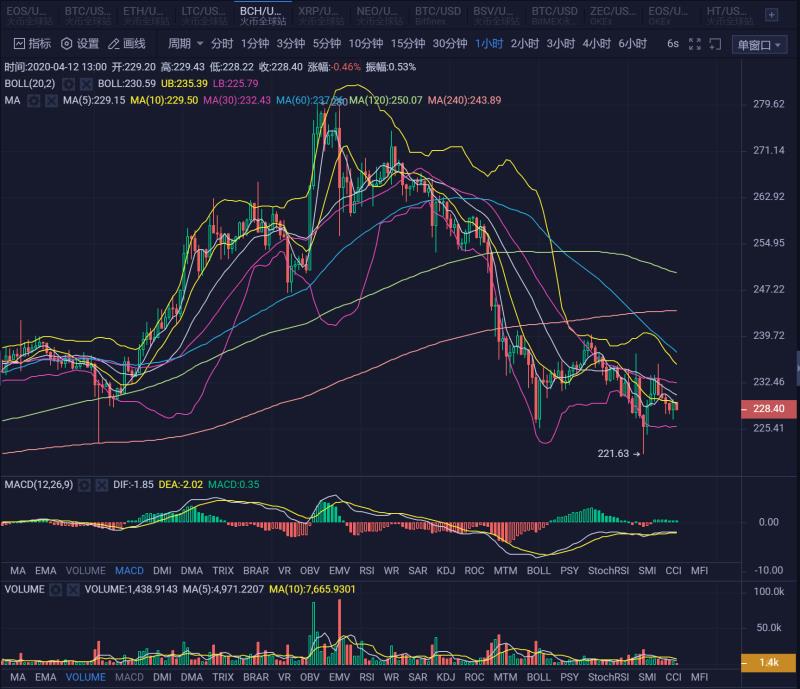Open the 指标 indicators menu
800x689 pixels.
[x=32, y=44]
